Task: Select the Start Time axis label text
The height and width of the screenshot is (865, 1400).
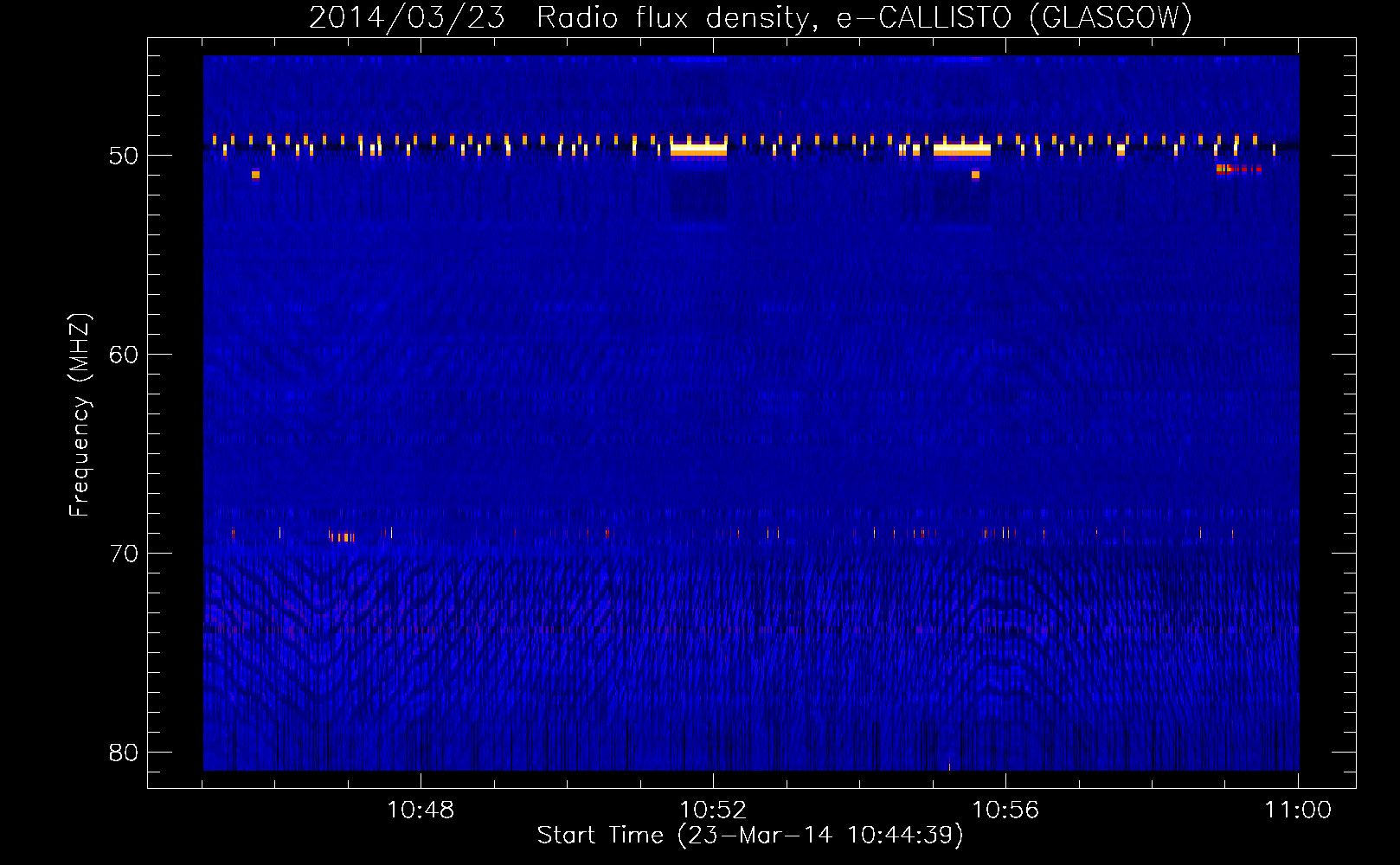Action: 750,836
